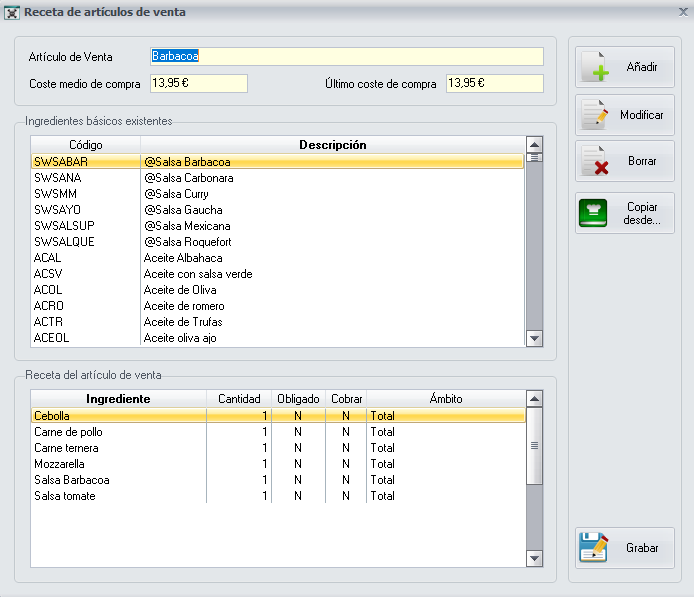The height and width of the screenshot is (597, 694).
Task: Click the Último coste de compra field
Action: coord(494,84)
